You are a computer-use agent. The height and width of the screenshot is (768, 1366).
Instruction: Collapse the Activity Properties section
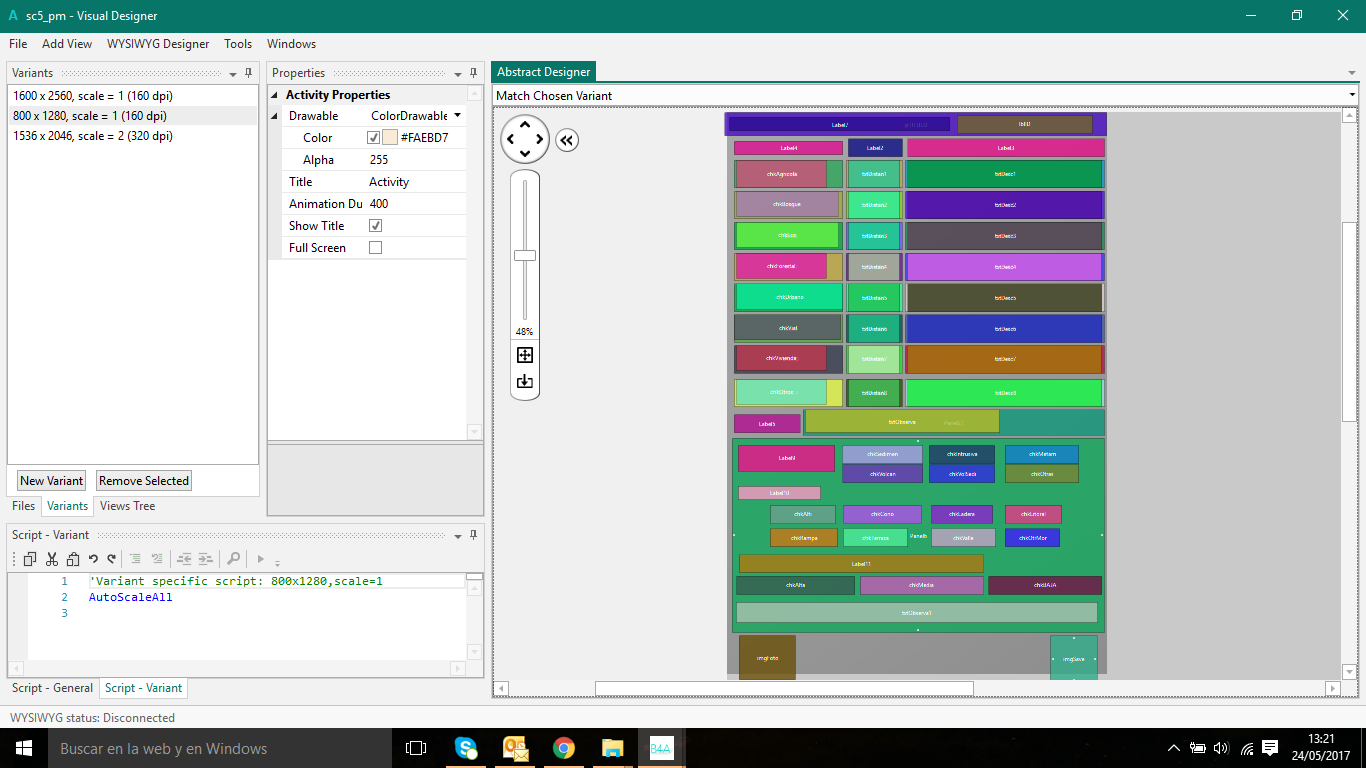[276, 95]
